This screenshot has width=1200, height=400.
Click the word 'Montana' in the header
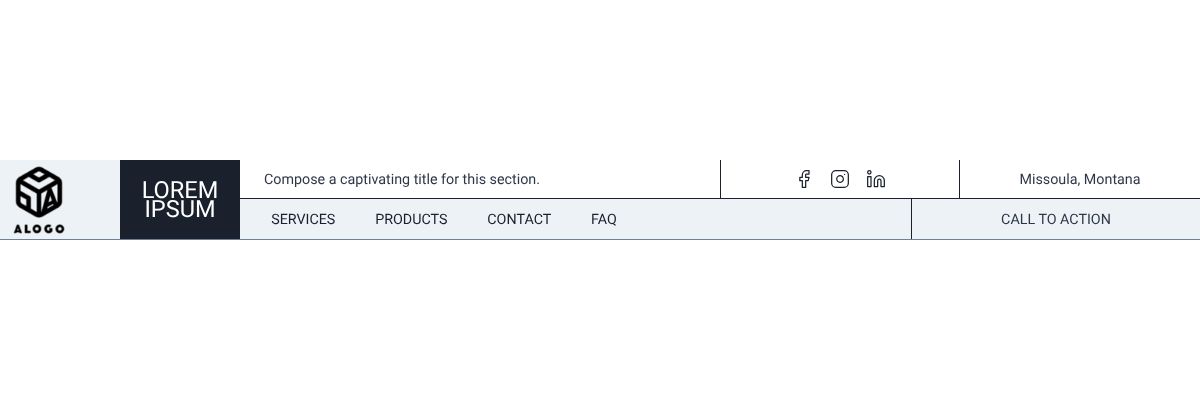click(1112, 179)
